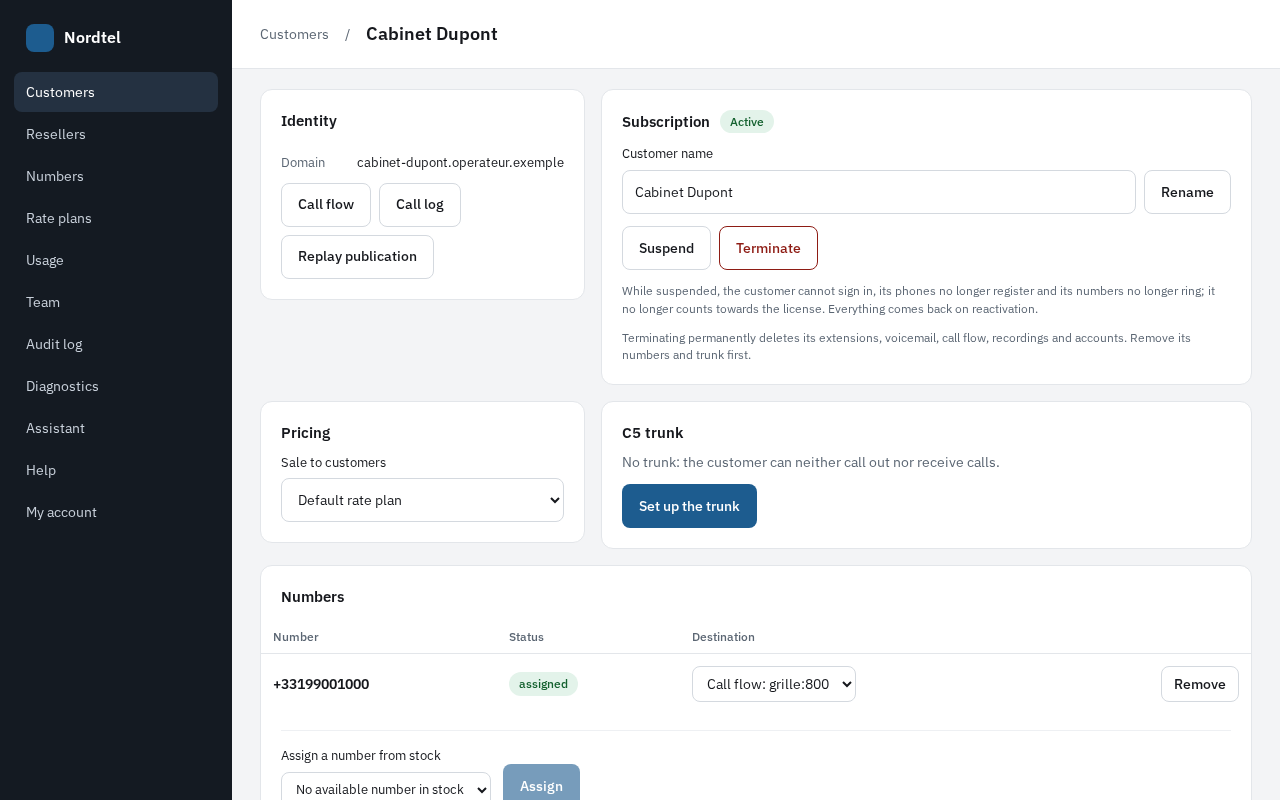Image resolution: width=1280 pixels, height=800 pixels.
Task: Click the Status column header
Action: click(526, 637)
